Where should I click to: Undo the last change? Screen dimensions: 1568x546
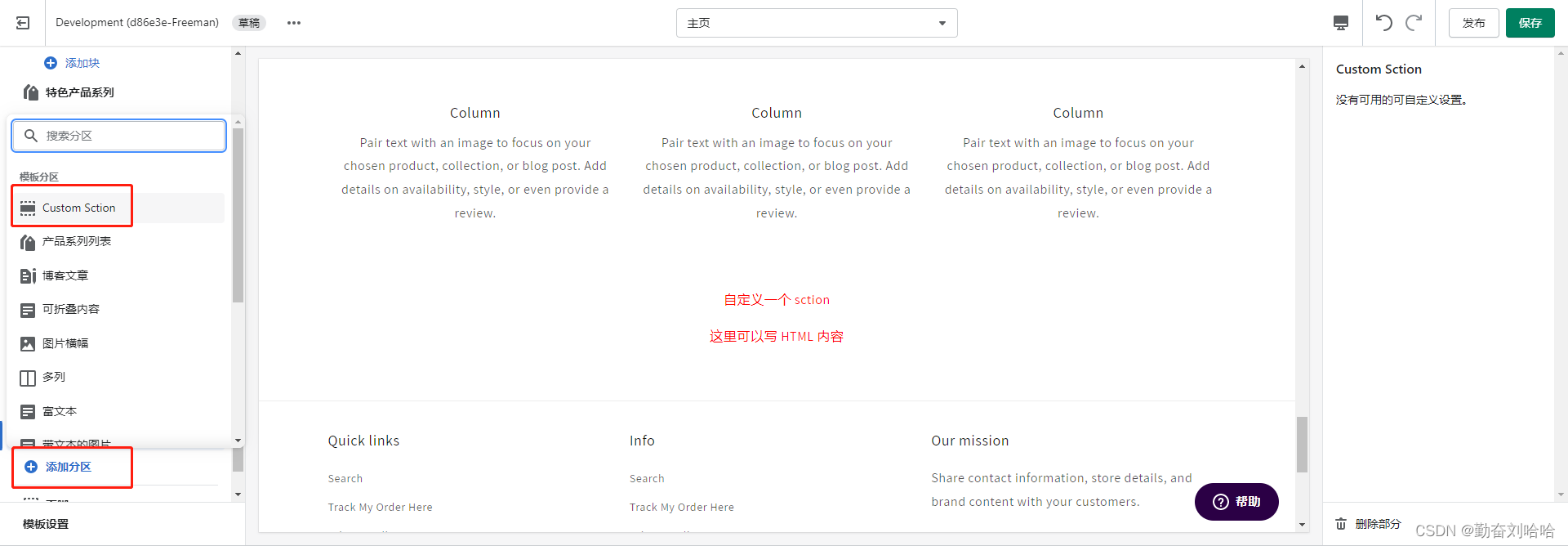(1383, 22)
